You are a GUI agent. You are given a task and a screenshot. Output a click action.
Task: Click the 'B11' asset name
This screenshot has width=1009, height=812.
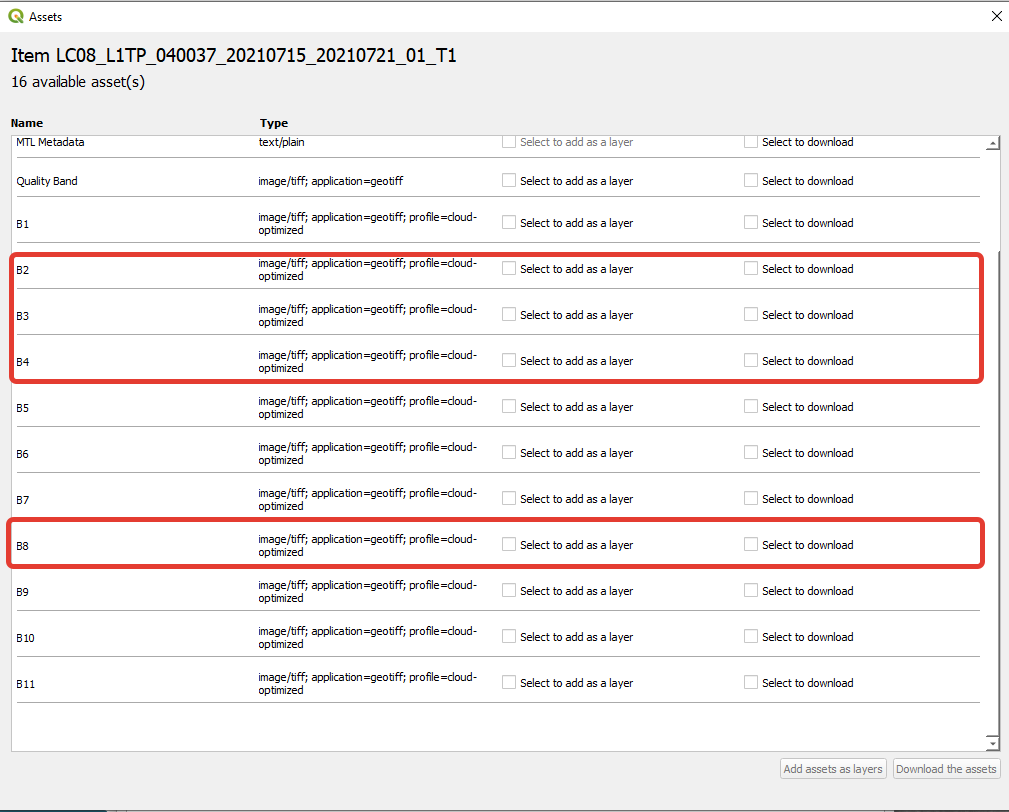pyautogui.click(x=25, y=684)
